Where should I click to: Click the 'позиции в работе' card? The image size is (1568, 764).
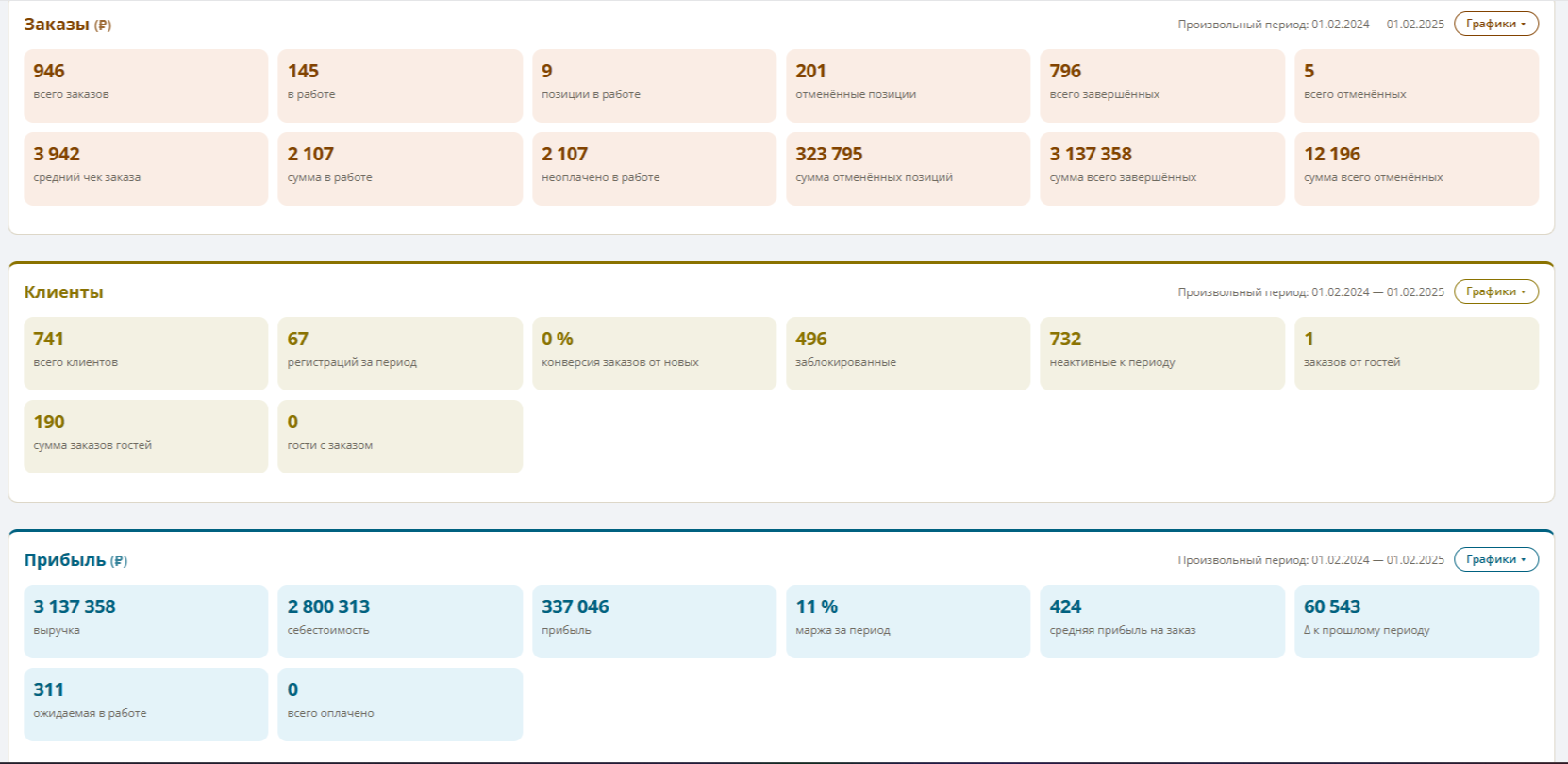655,86
